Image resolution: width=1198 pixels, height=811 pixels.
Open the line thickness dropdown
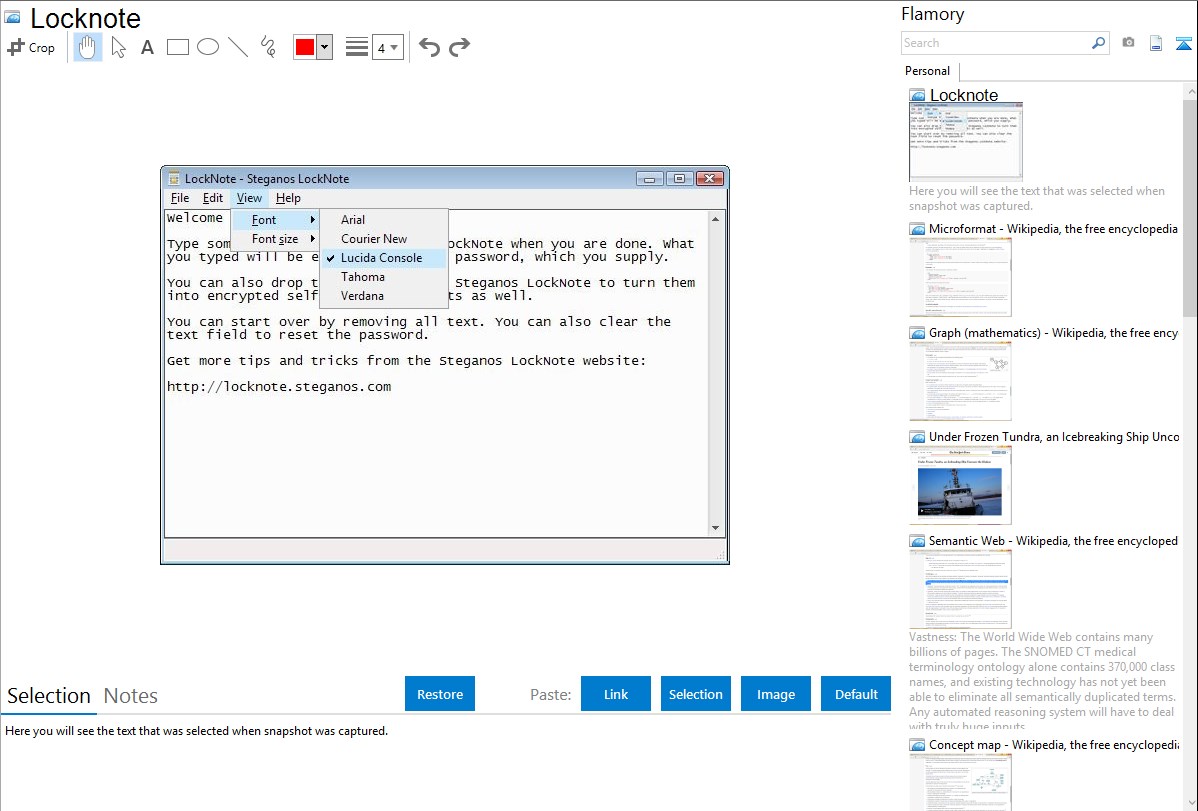pyautogui.click(x=387, y=47)
